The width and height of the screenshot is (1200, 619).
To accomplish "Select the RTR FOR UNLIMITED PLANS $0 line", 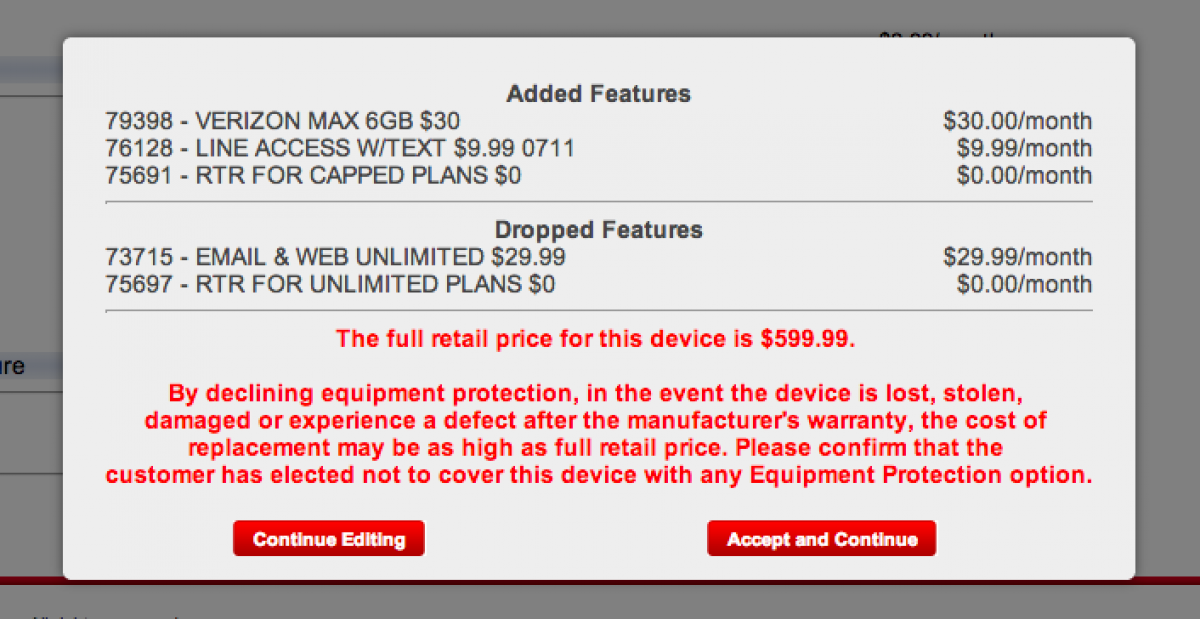I will click(x=330, y=284).
